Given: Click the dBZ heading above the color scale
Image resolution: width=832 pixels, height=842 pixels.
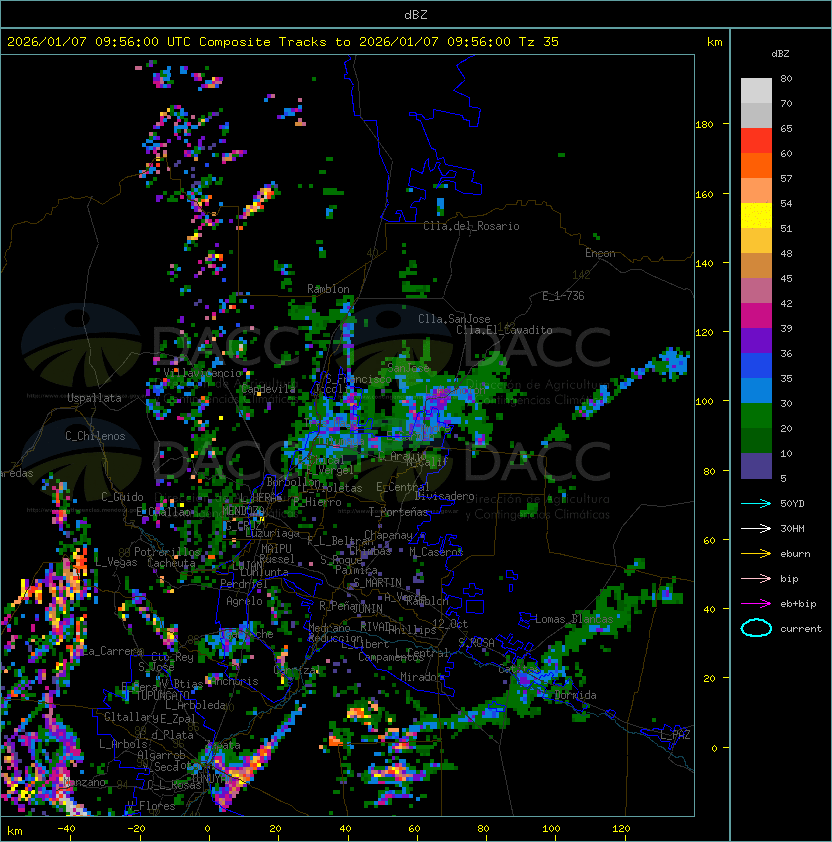Looking at the screenshot, I should [780, 54].
